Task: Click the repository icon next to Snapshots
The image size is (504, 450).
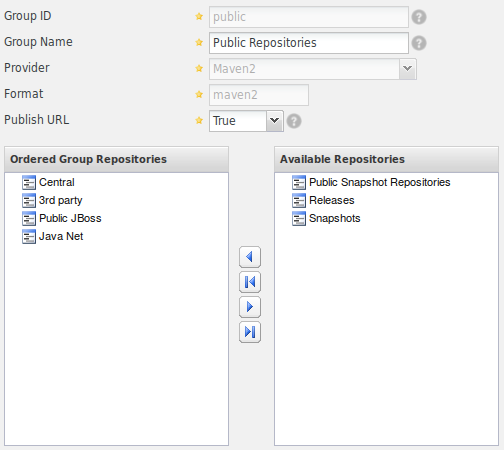Action: click(x=299, y=218)
